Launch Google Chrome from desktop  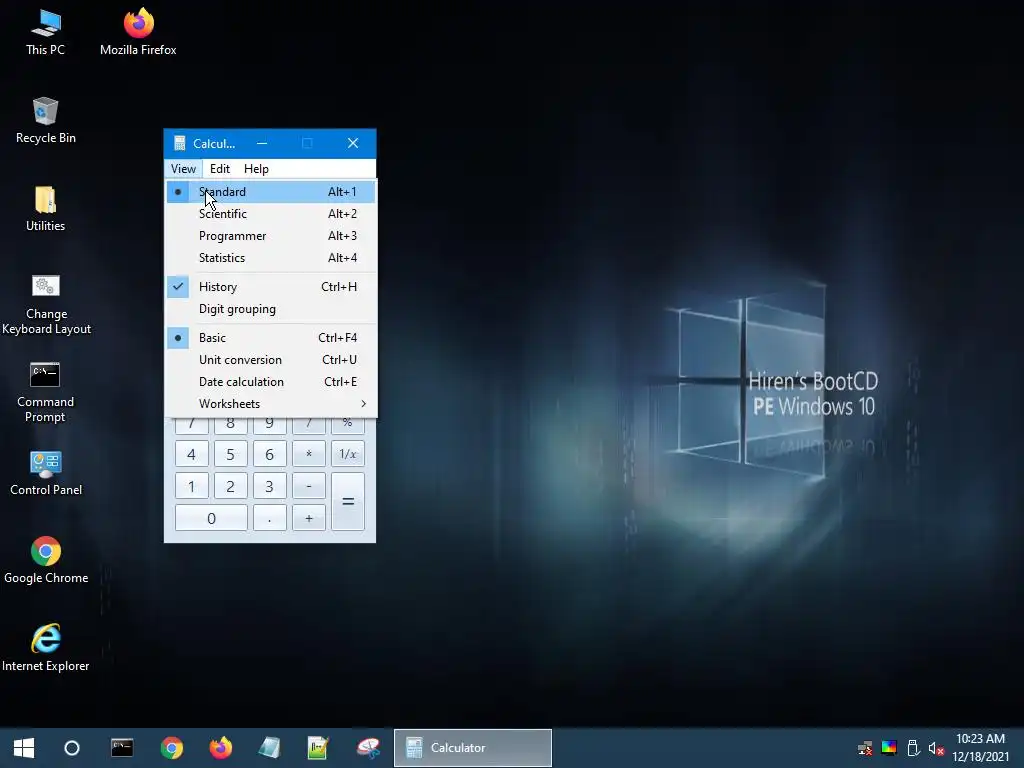coord(46,560)
